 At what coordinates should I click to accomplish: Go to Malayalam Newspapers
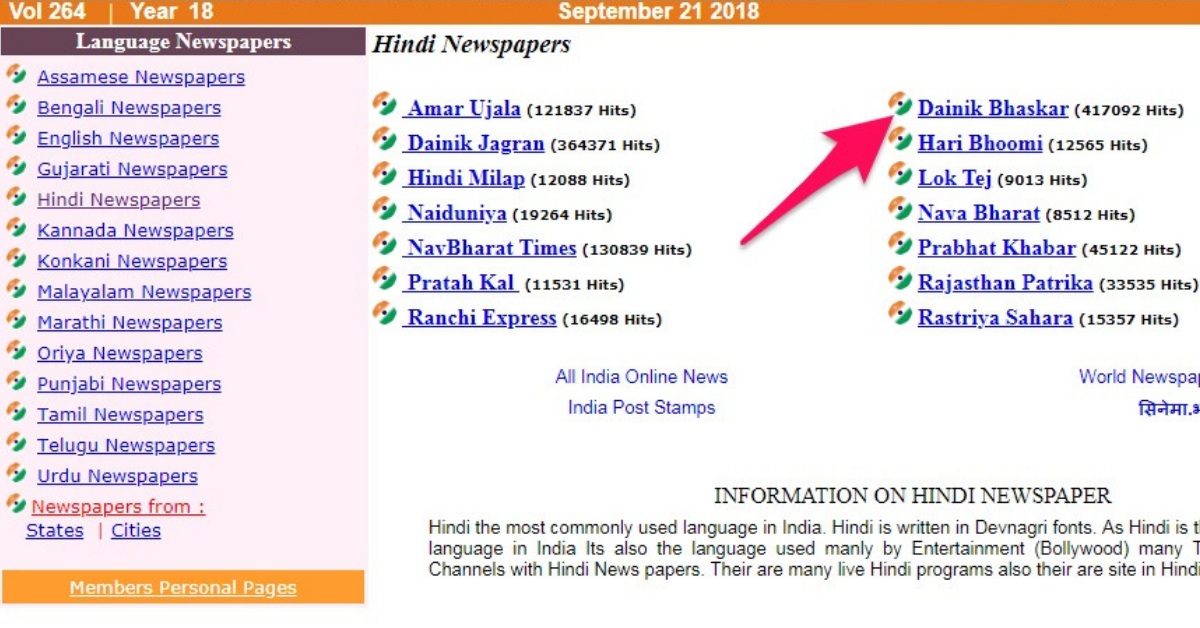pos(144,292)
